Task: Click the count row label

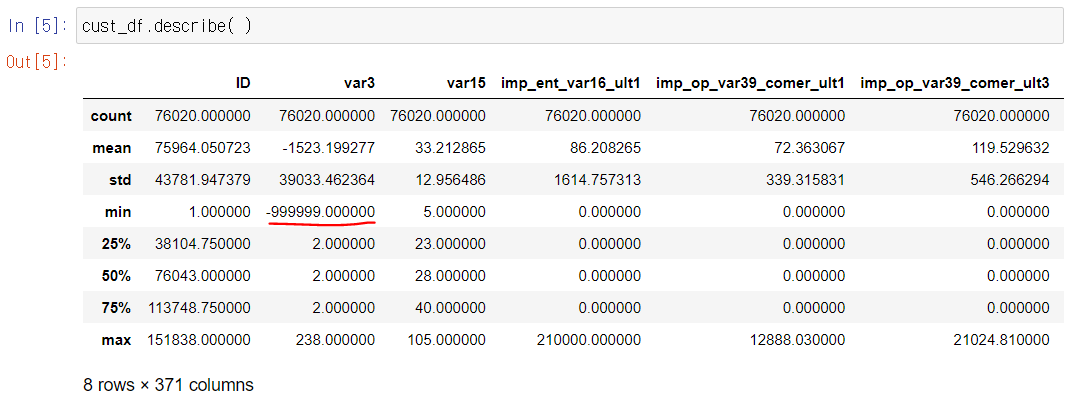Action: tap(111, 116)
